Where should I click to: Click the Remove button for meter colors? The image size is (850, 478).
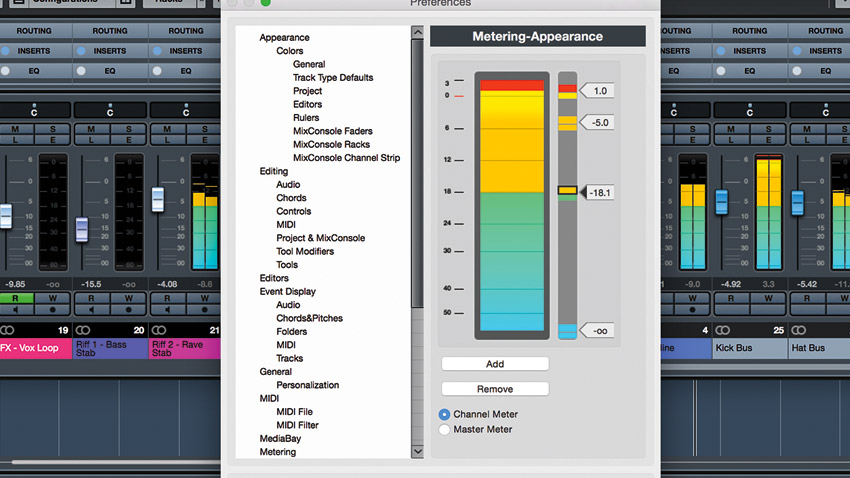tap(495, 389)
